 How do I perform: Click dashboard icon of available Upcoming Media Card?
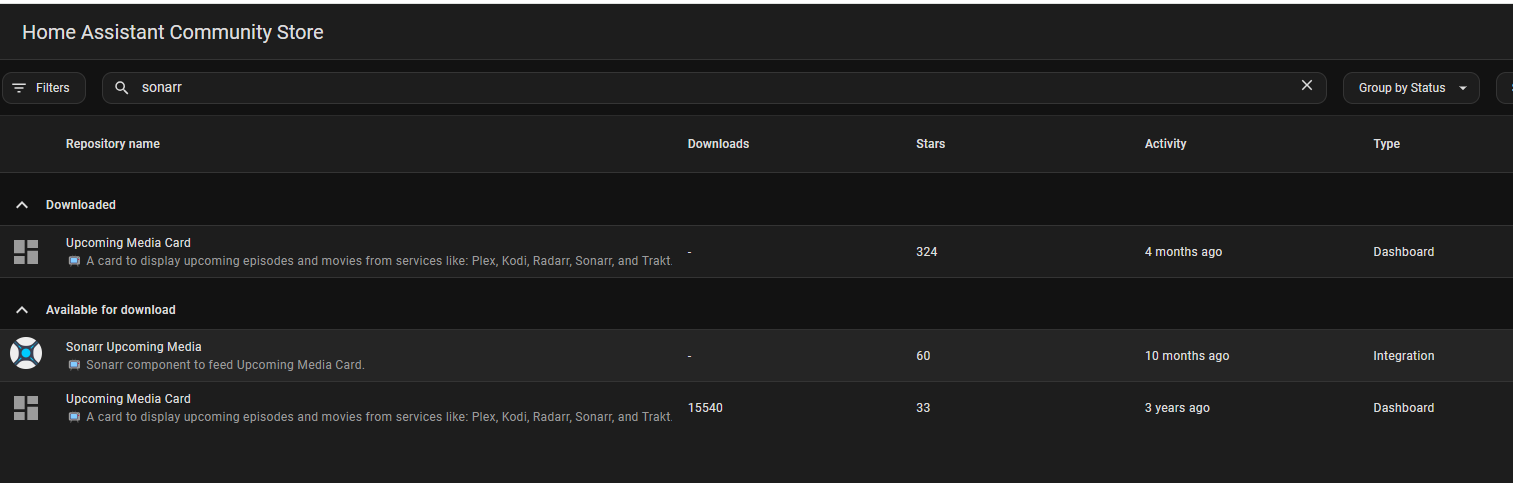(x=25, y=408)
